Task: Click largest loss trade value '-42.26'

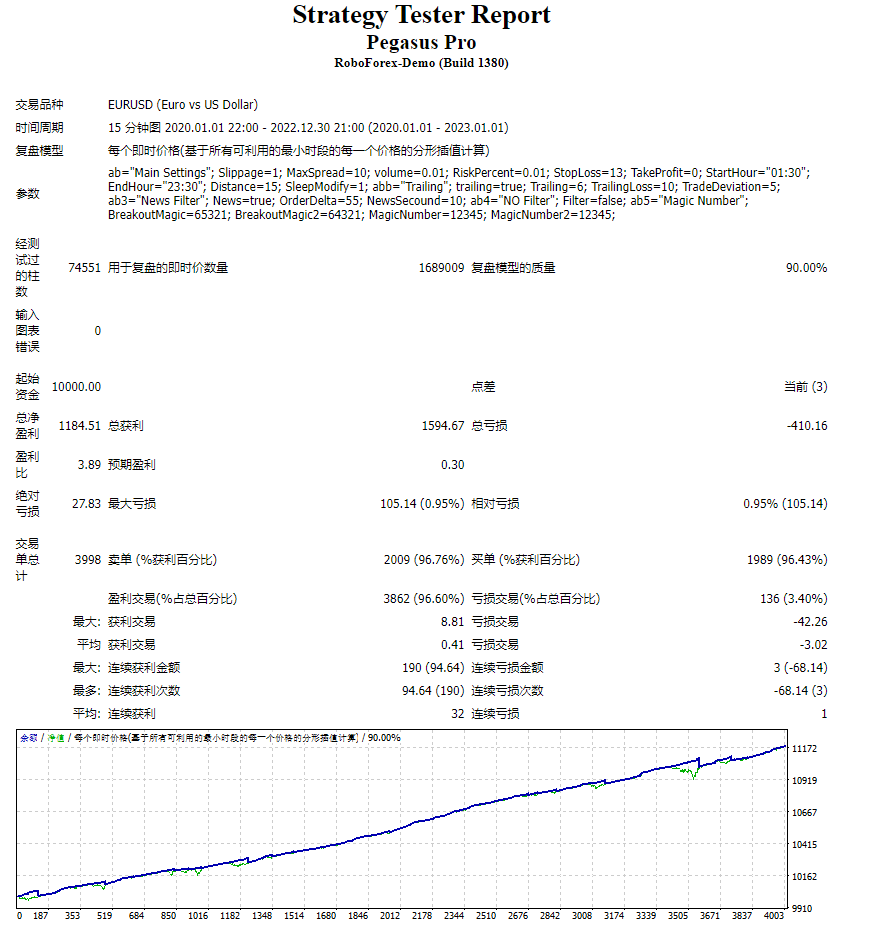Action: click(810, 621)
